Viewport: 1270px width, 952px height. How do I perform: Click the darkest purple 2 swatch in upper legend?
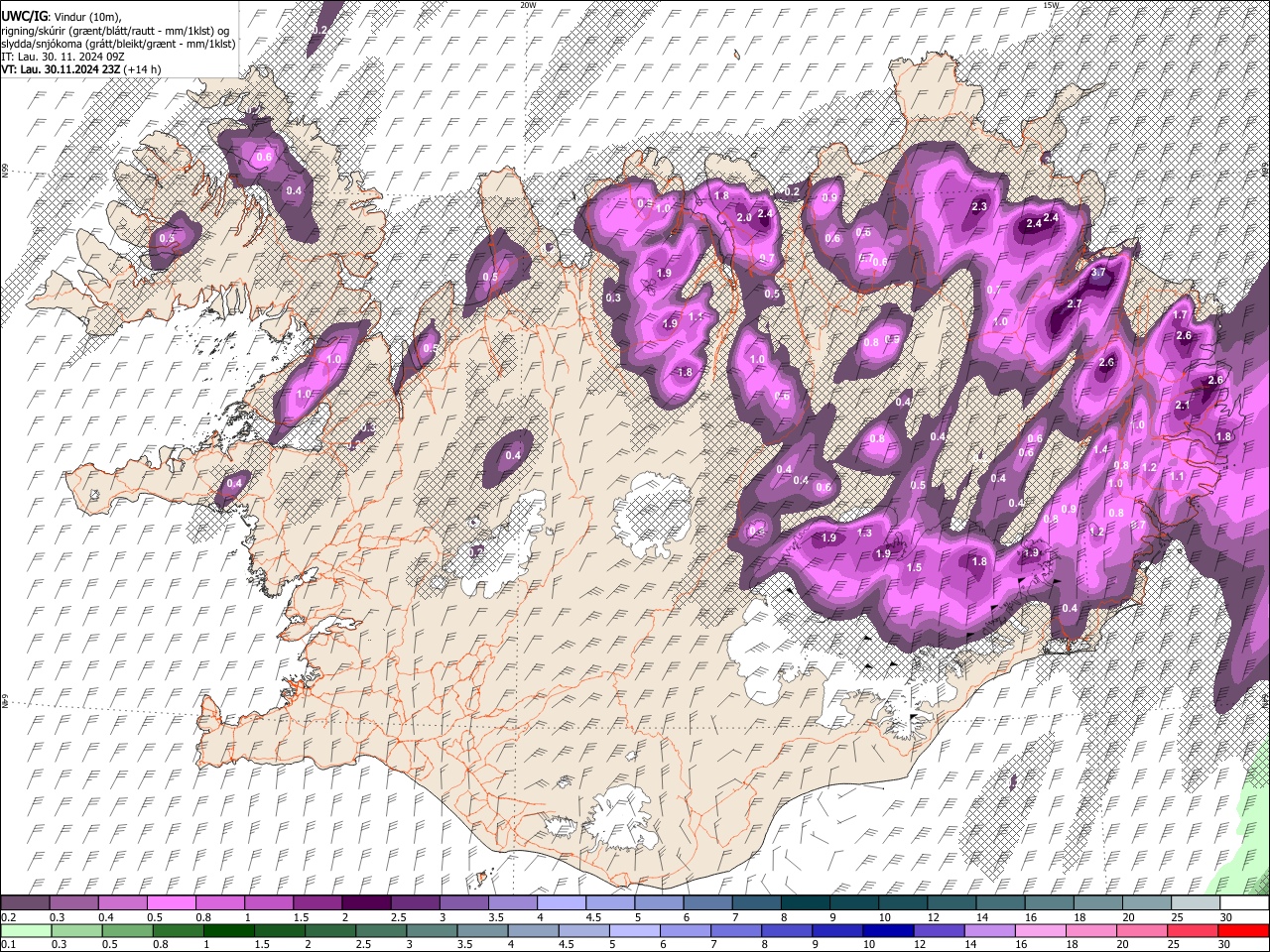click(x=366, y=903)
